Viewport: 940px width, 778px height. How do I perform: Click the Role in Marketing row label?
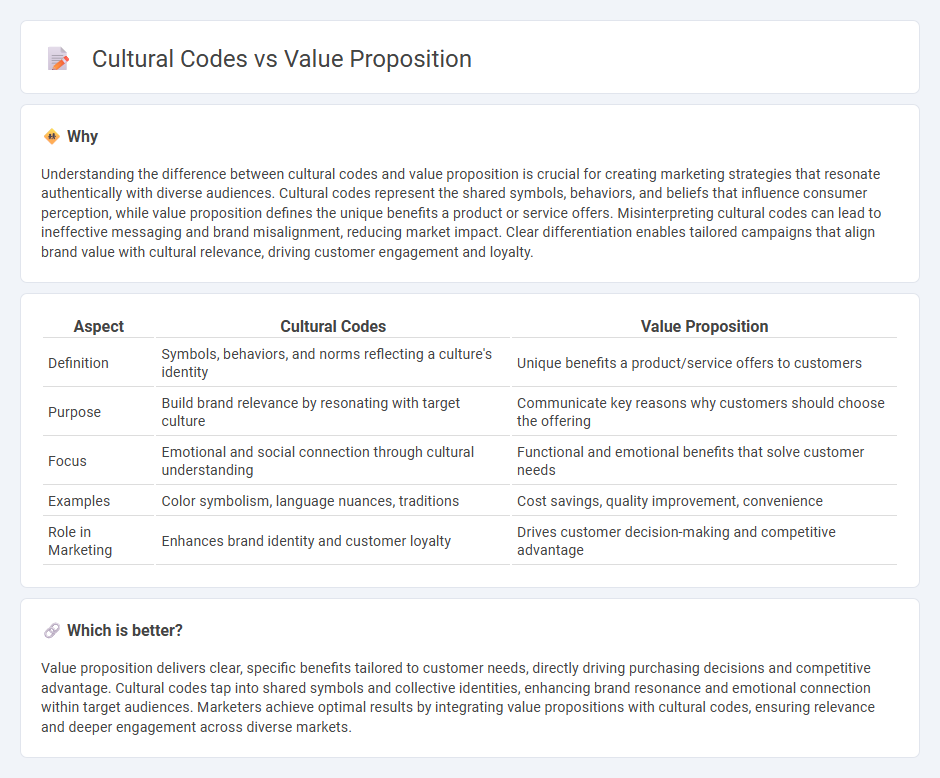coord(80,541)
